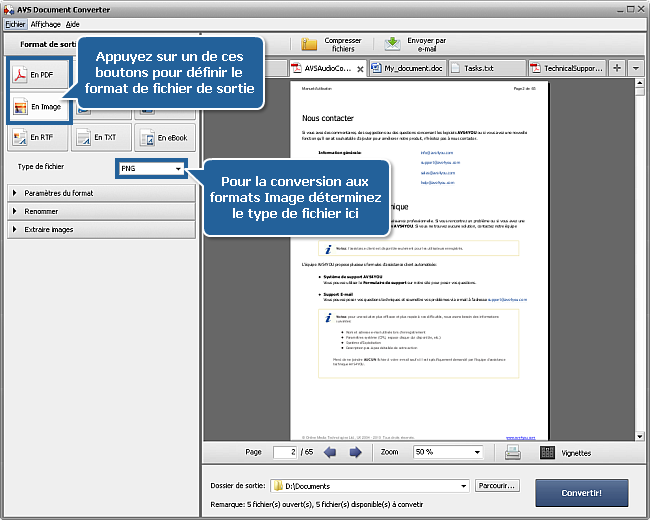The height and width of the screenshot is (520, 650).
Task: Open the Affichage menu
Action: [45, 23]
